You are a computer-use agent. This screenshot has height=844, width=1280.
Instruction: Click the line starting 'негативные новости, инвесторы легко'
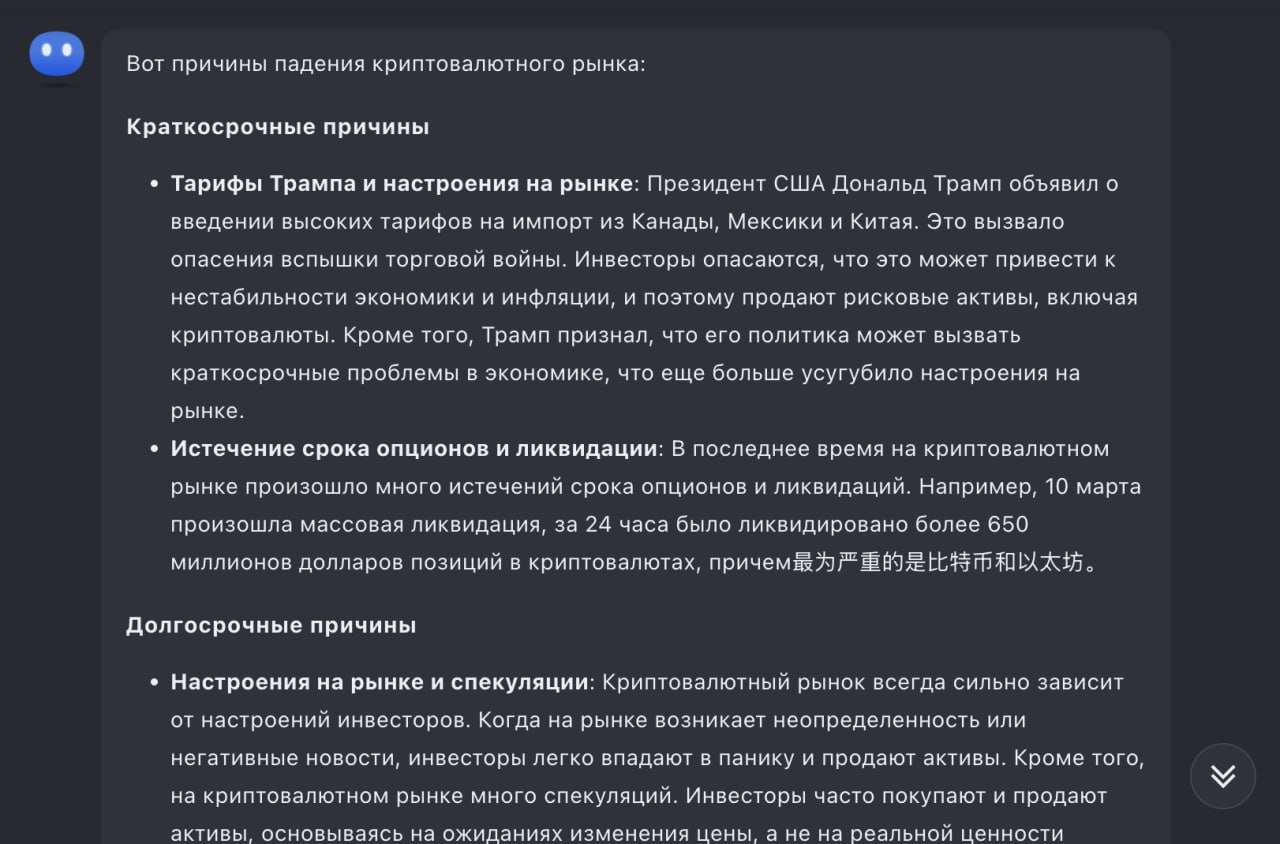(657, 758)
